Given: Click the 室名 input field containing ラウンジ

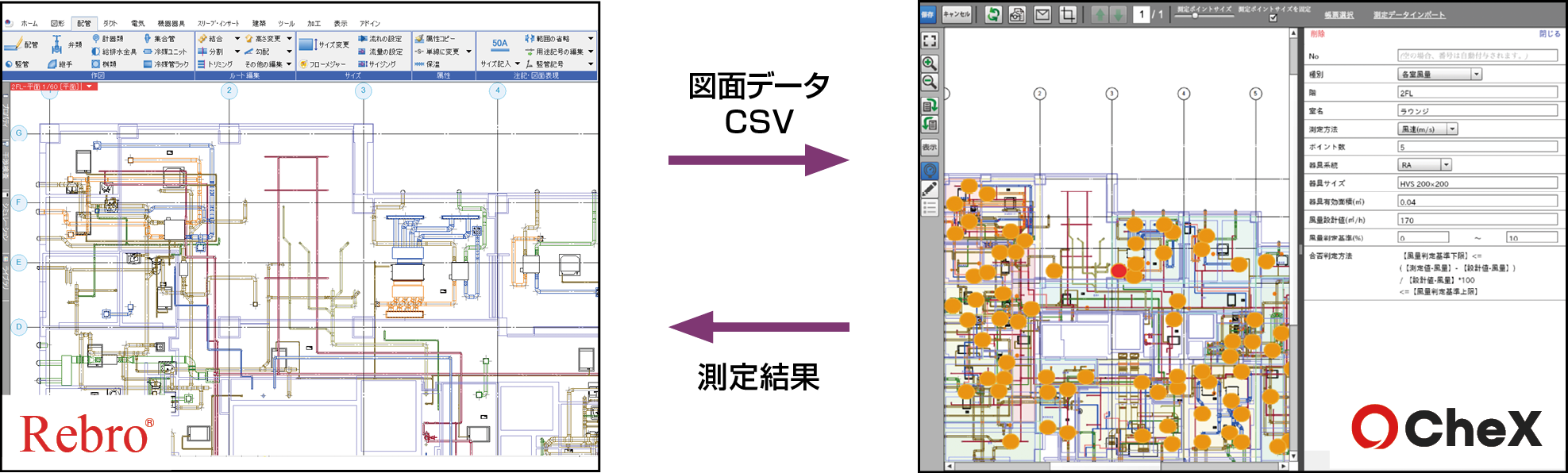Looking at the screenshot, I should tap(1477, 111).
